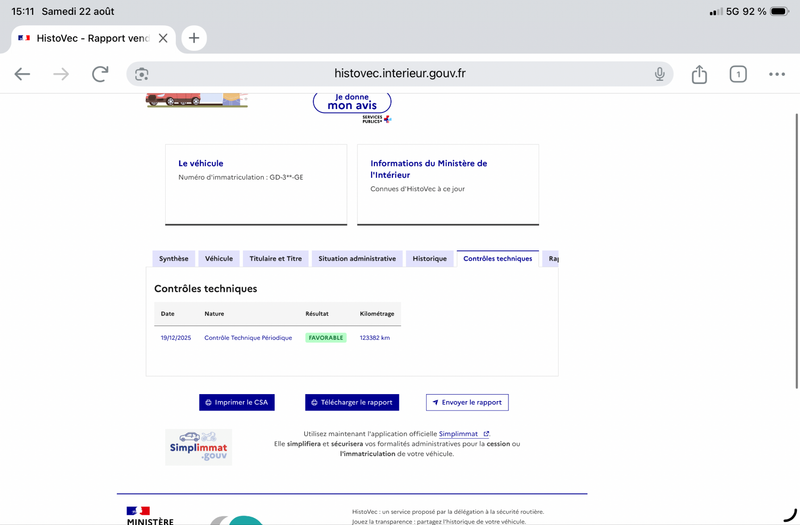This screenshot has width=800, height=525.
Task: Switch to the Historique tab
Action: (x=430, y=259)
